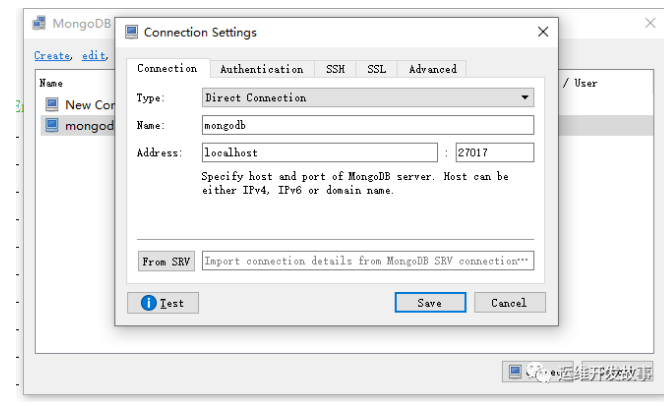The width and height of the screenshot is (664, 406).
Task: Click the Connection Settings title bar icon
Action: [131, 32]
